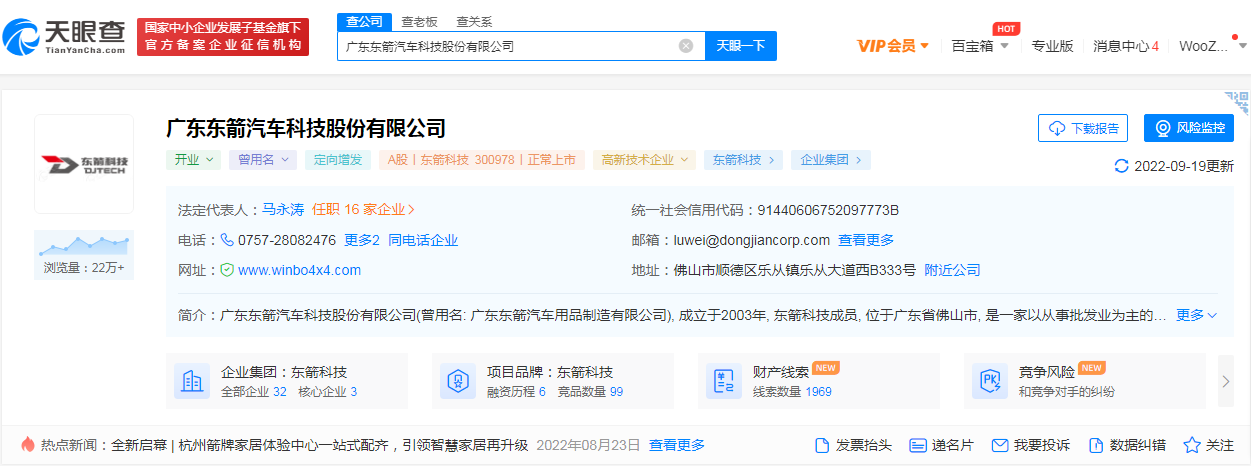
Task: Click the 天眼一下 search button
Action: click(x=741, y=46)
